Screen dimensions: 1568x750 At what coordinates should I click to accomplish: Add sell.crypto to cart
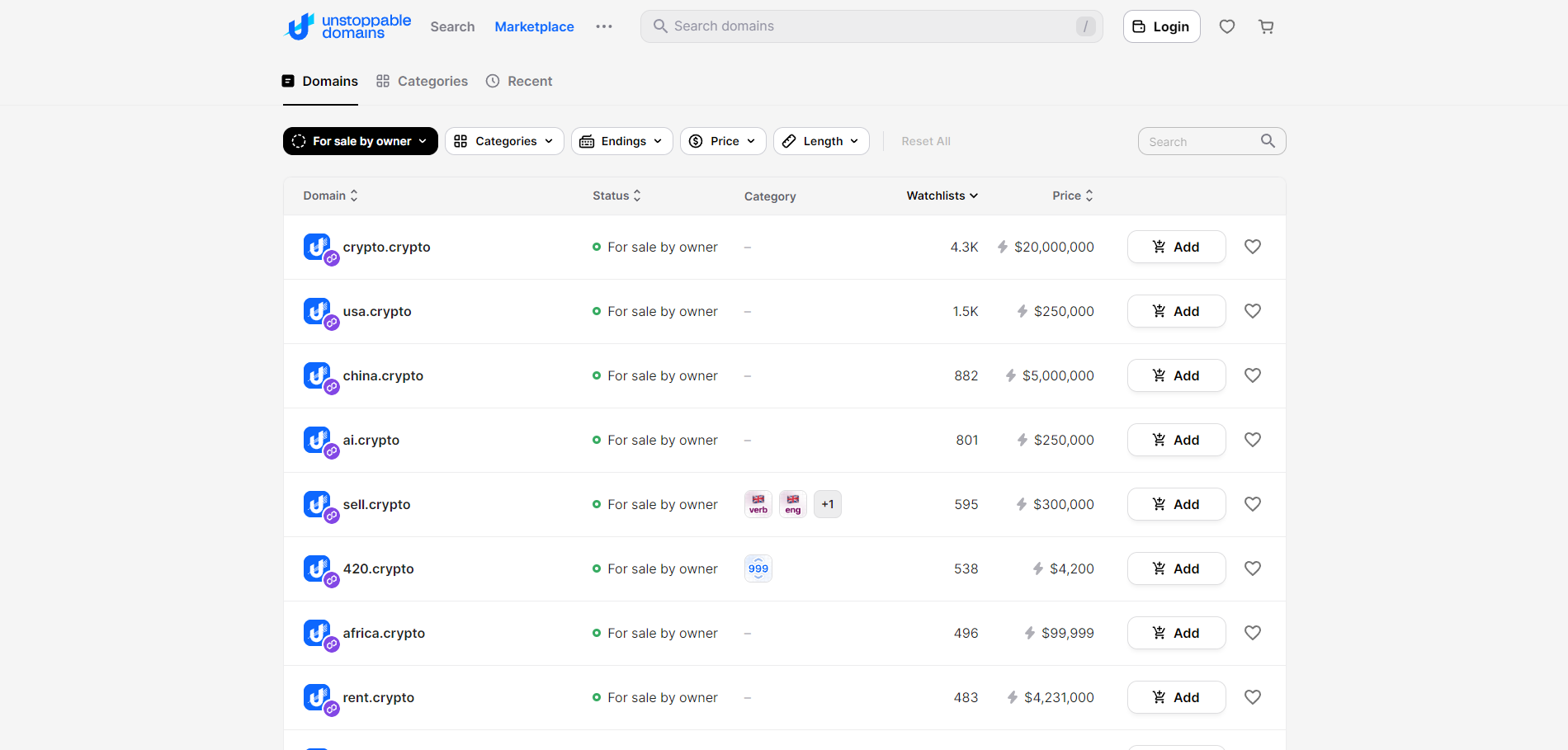coord(1176,504)
